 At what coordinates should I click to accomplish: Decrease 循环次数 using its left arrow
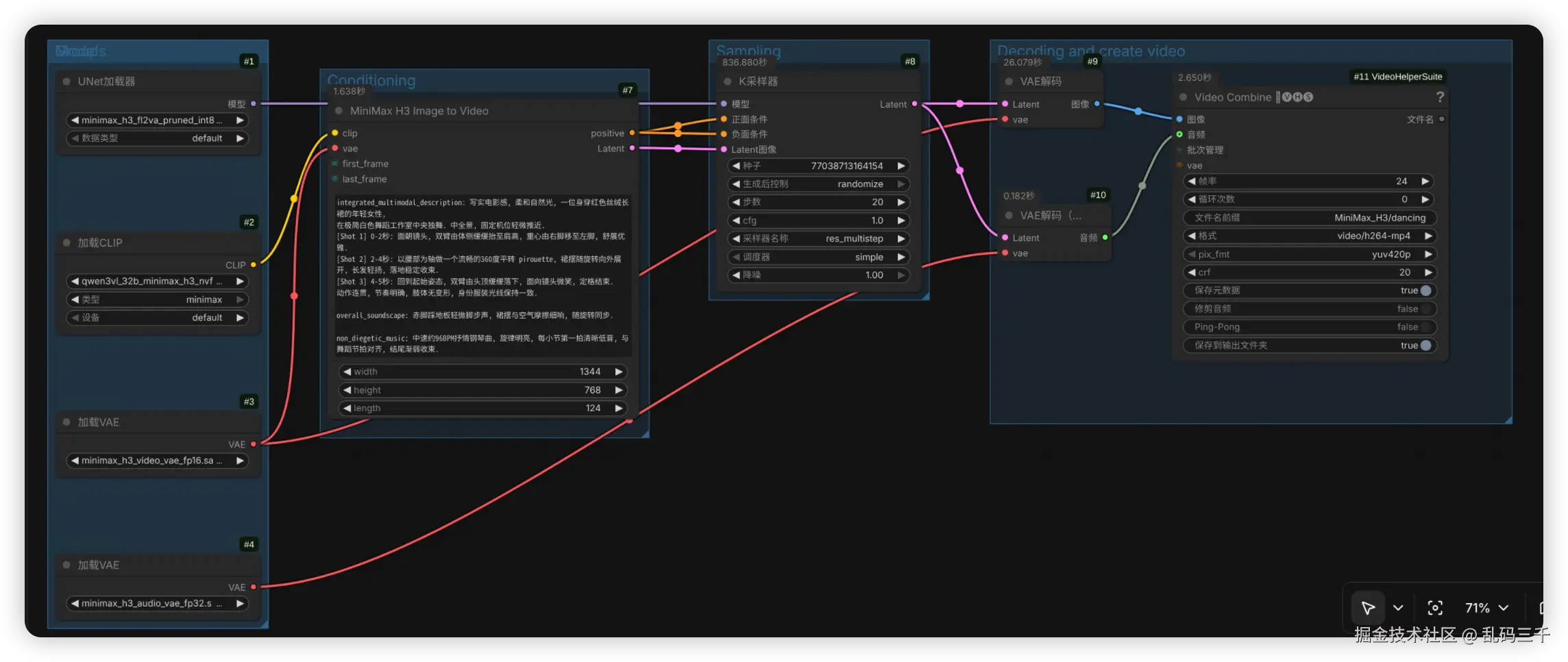tap(1192, 199)
